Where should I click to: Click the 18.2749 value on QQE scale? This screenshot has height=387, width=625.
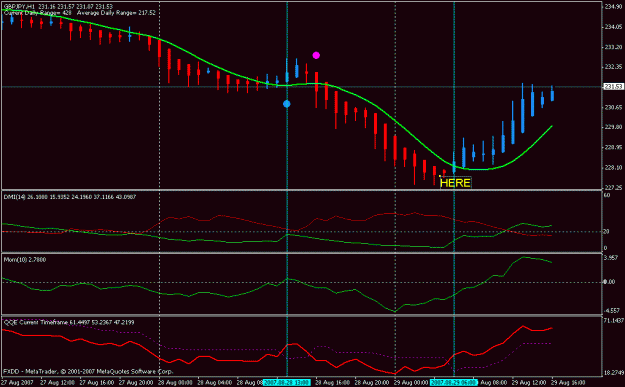pyautogui.click(x=613, y=373)
